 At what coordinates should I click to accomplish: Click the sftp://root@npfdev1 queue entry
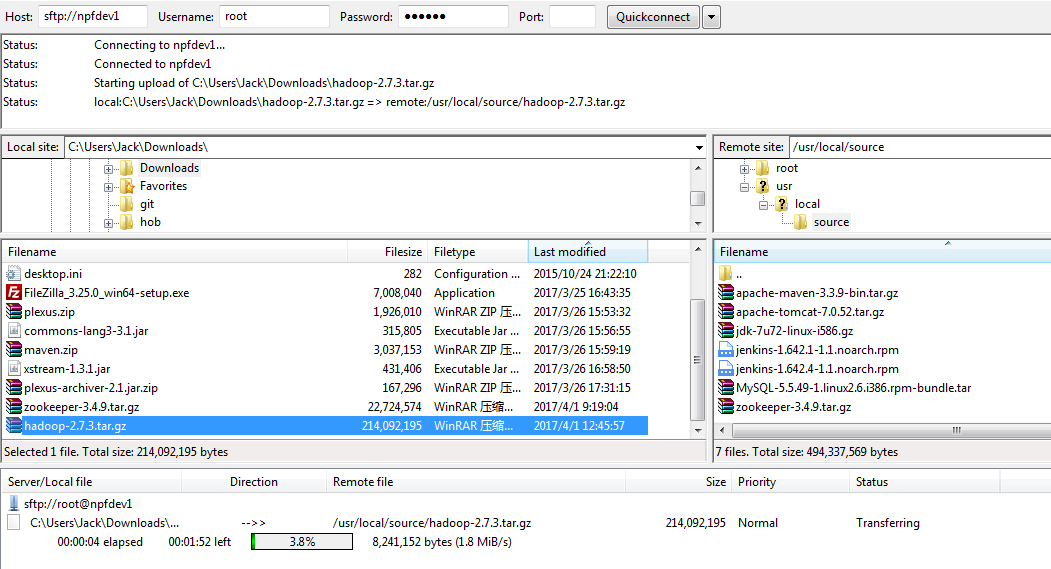pyautogui.click(x=78, y=504)
